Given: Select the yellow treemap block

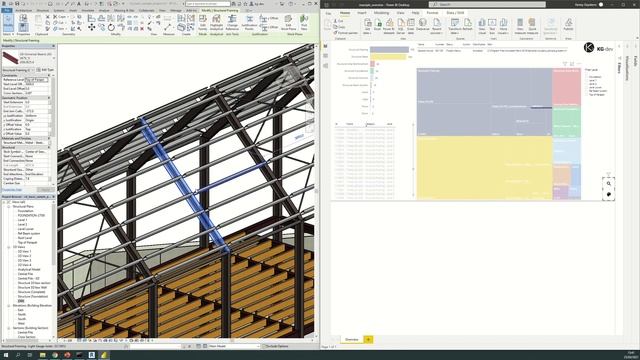Looking at the screenshot, I should click(484, 168).
